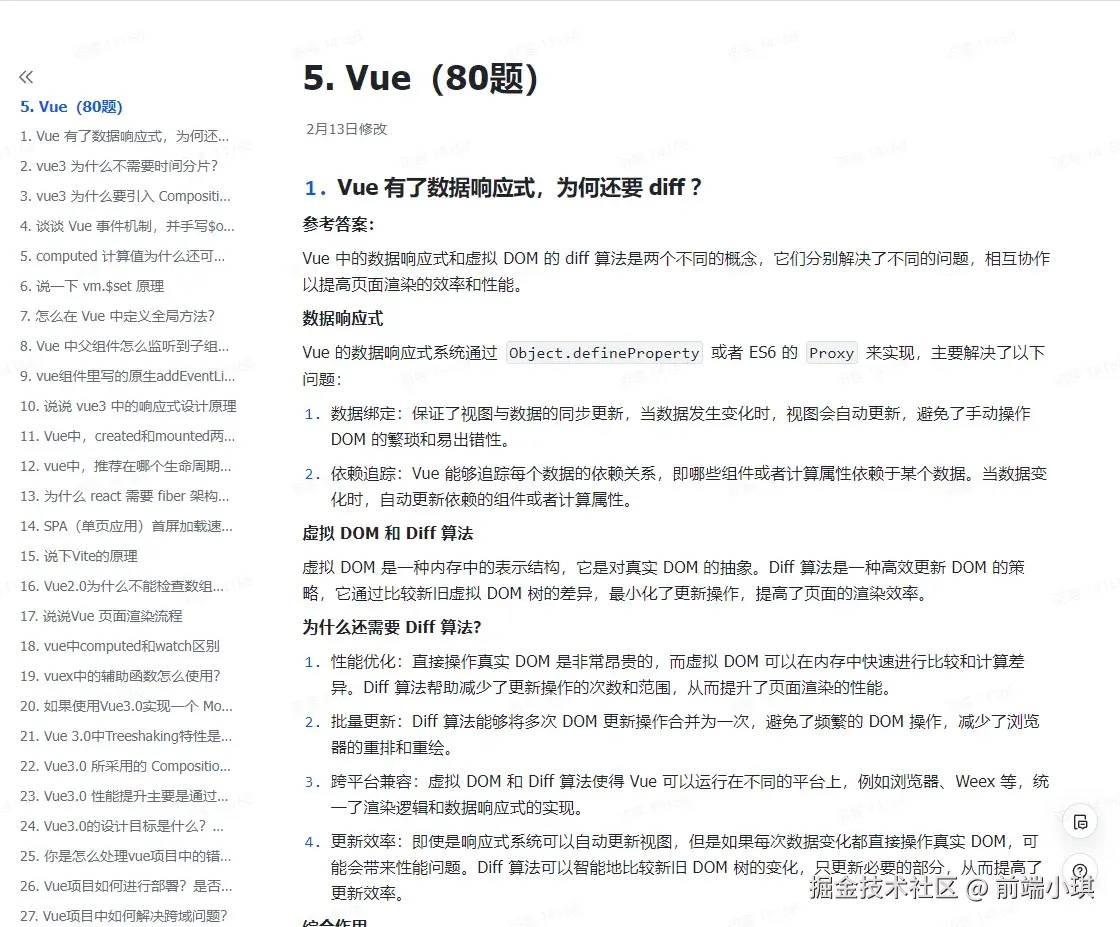
Task: Open the comments panel floating button
Action: click(x=1080, y=822)
